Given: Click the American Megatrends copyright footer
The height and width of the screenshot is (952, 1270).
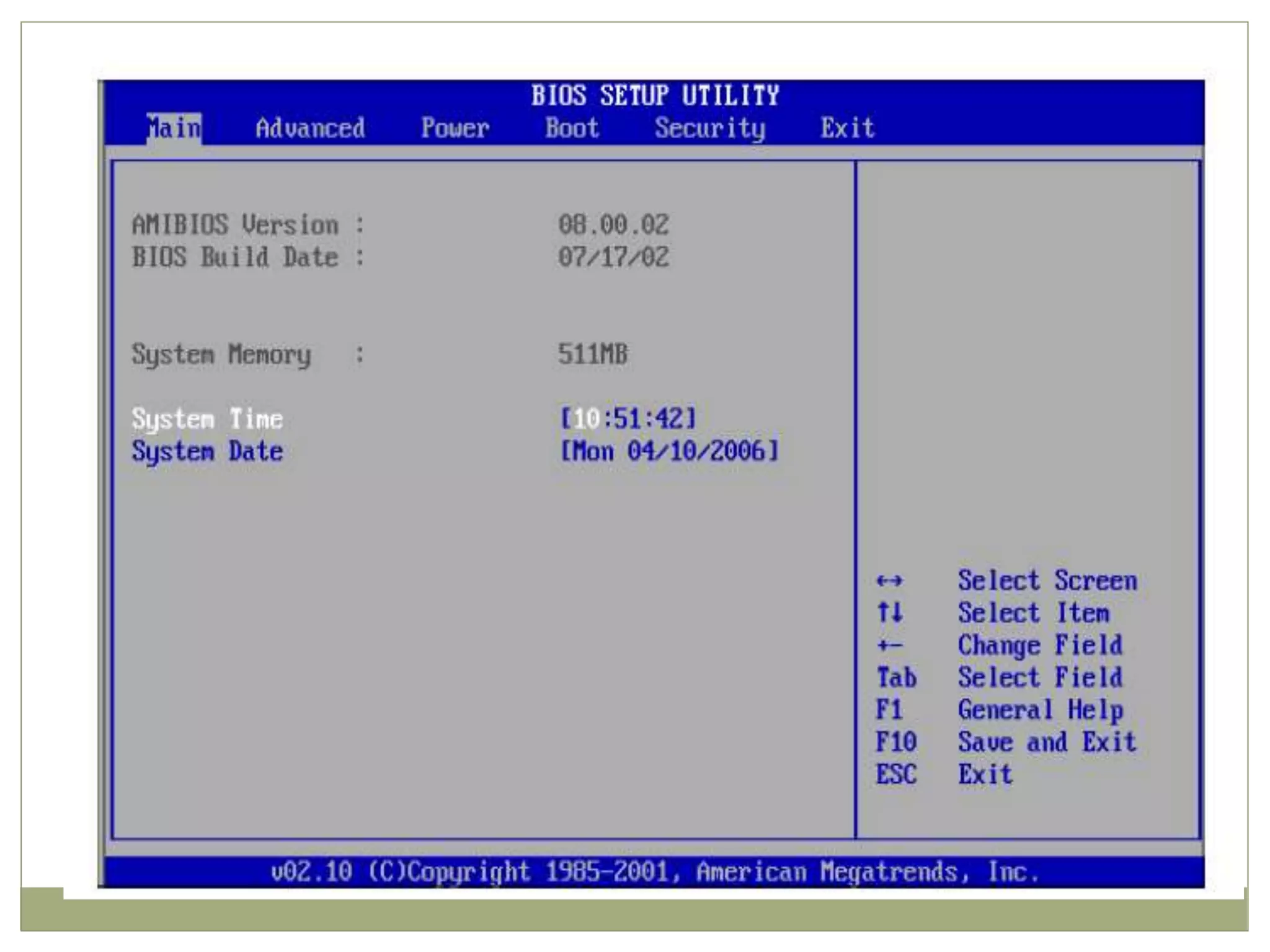Looking at the screenshot, I should pos(654,872).
